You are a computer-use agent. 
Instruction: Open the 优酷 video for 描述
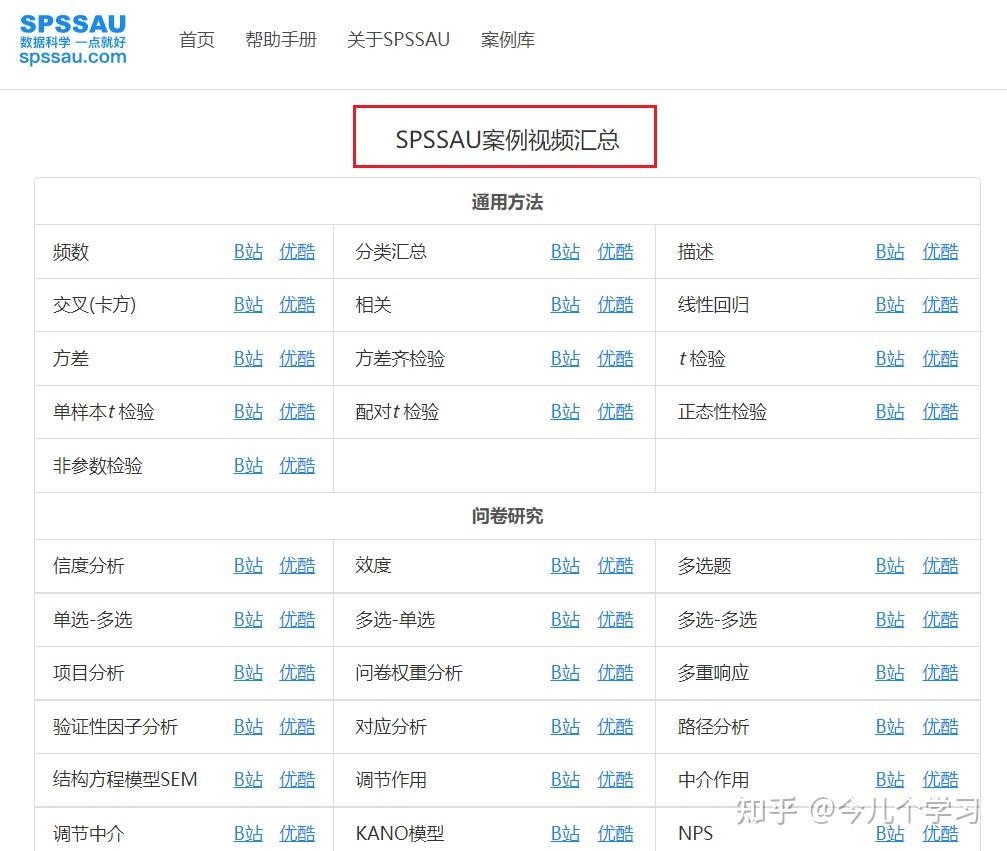(x=940, y=252)
